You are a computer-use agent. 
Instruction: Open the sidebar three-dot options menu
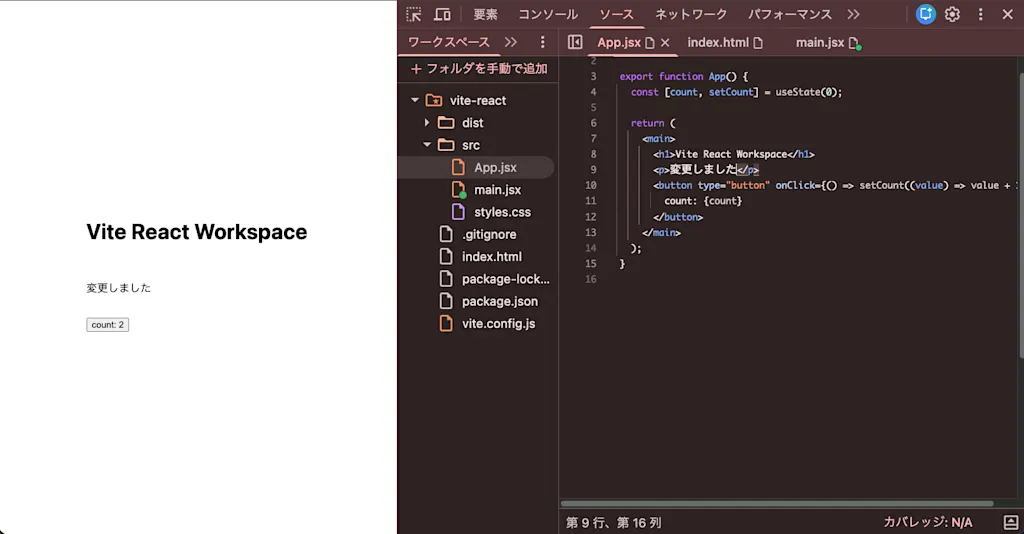(x=542, y=42)
